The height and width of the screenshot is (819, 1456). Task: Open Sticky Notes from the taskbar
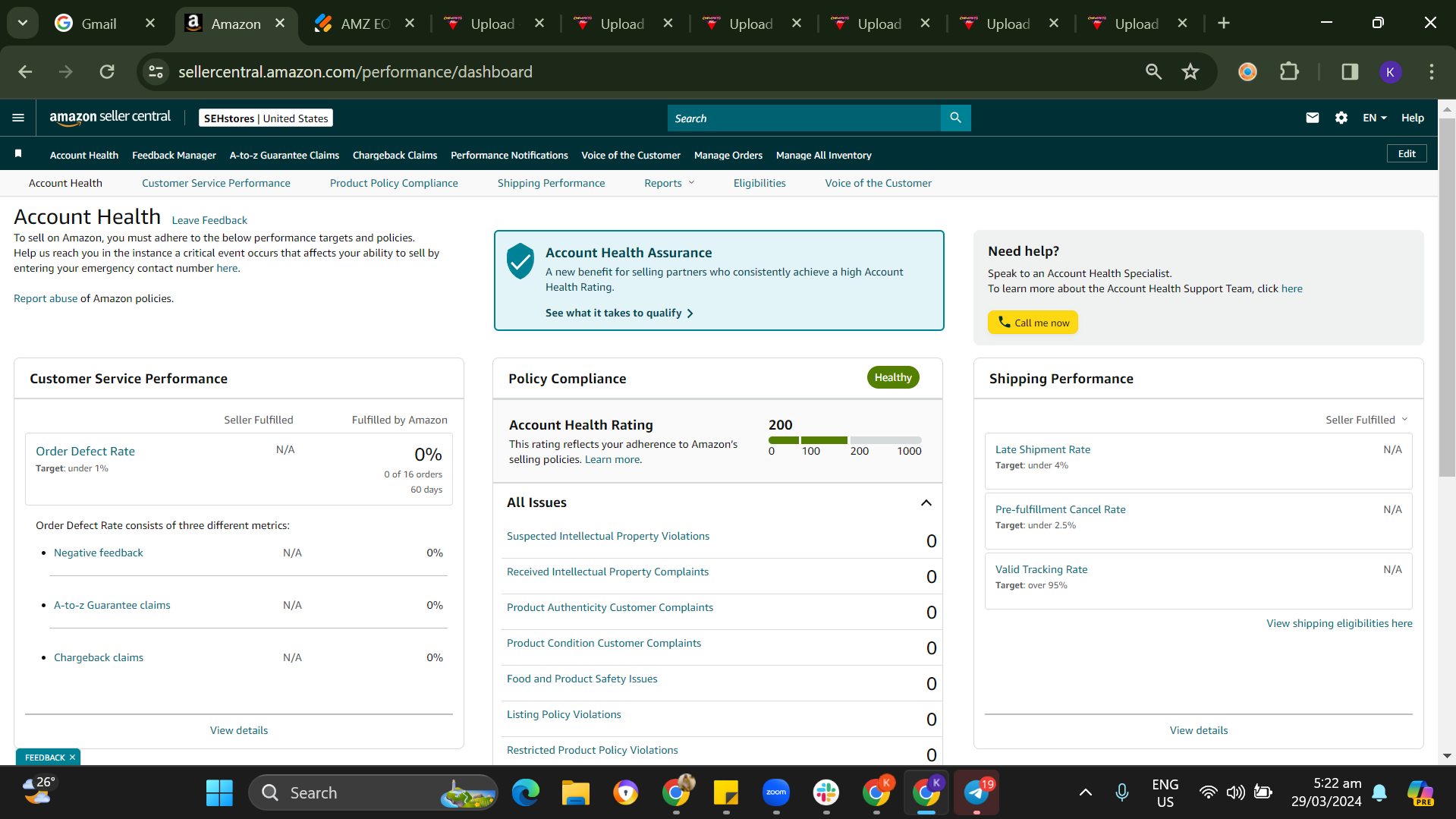tap(725, 792)
